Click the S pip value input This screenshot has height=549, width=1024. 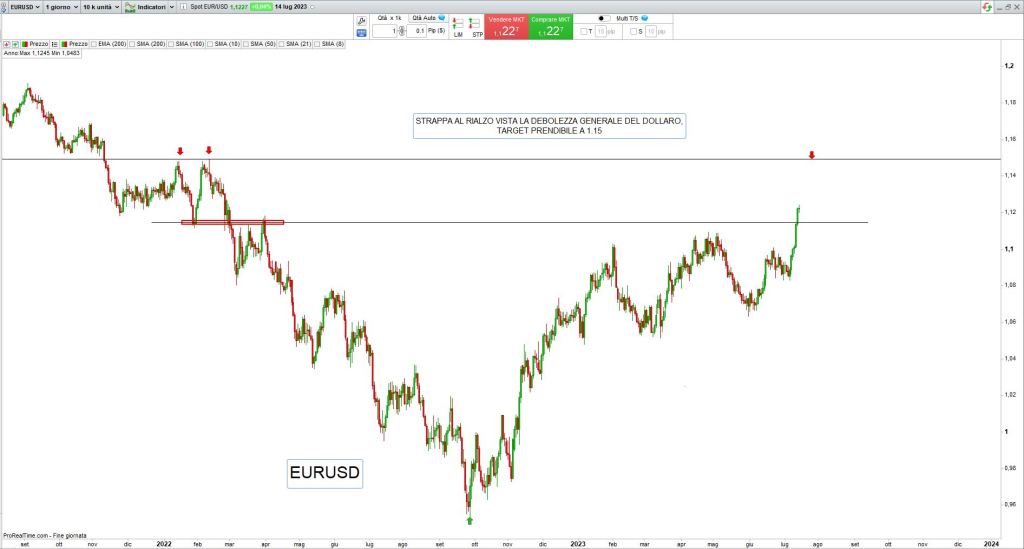[x=650, y=31]
